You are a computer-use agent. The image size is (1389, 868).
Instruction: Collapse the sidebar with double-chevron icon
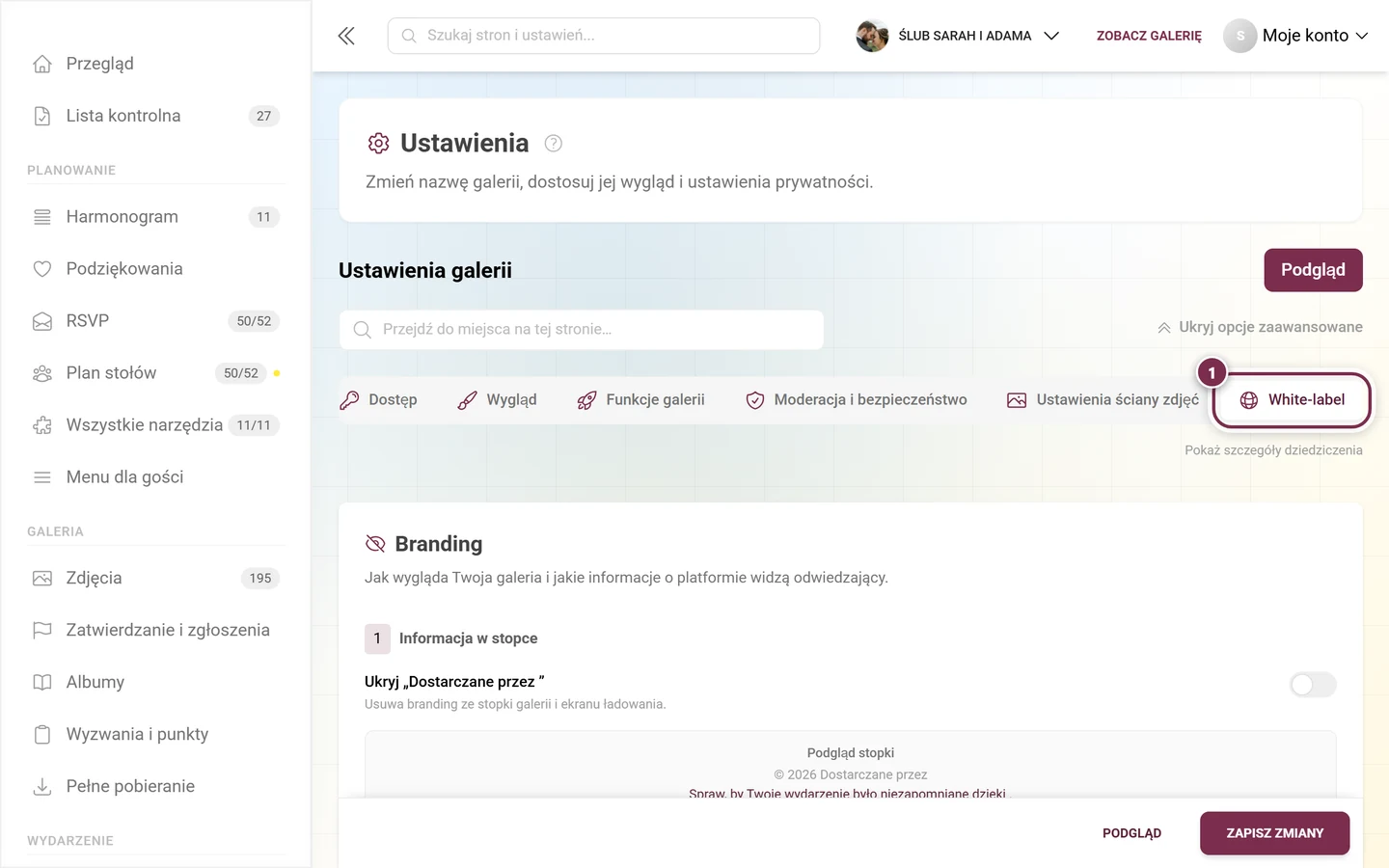(346, 36)
